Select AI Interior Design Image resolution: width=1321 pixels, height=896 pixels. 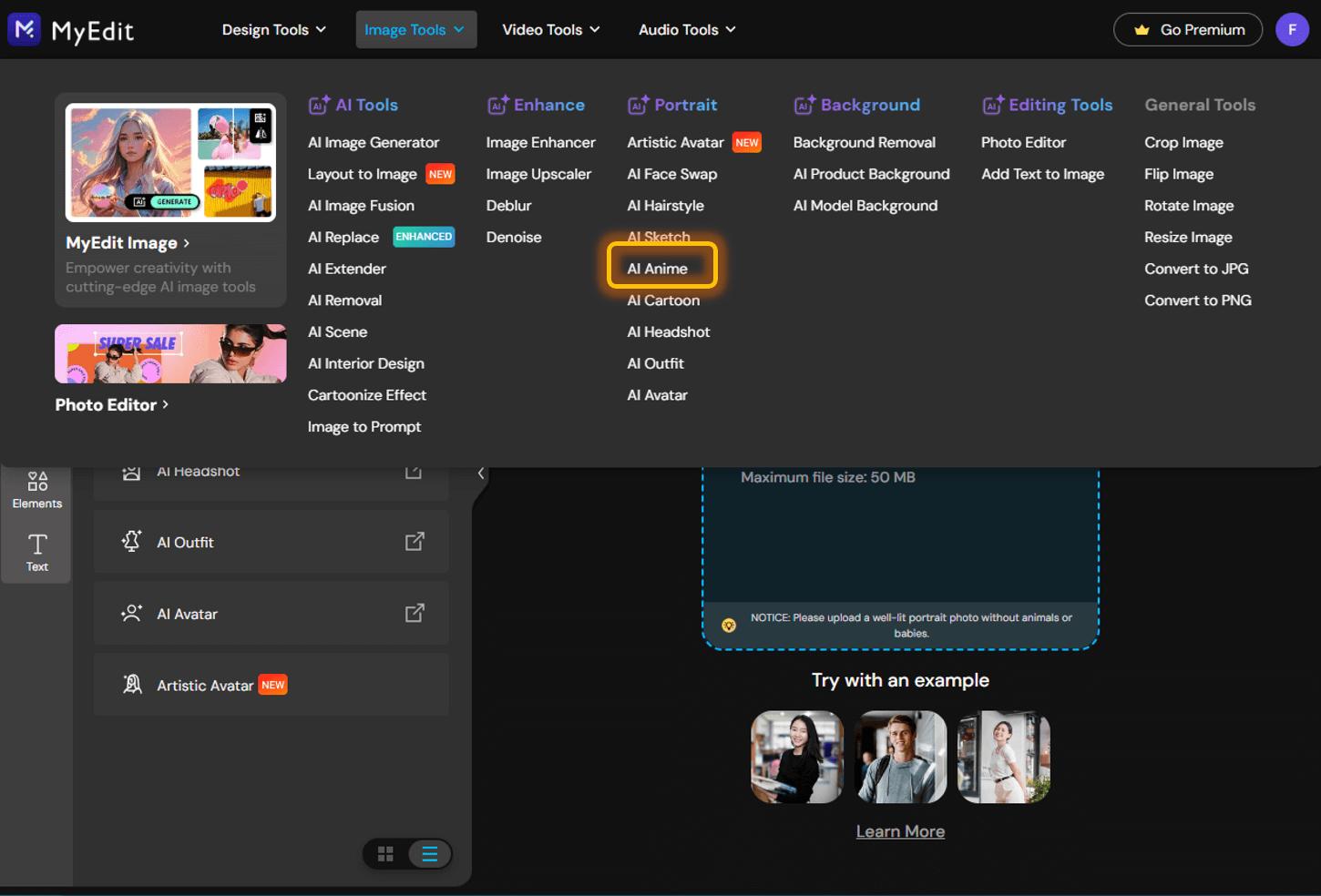(x=366, y=363)
